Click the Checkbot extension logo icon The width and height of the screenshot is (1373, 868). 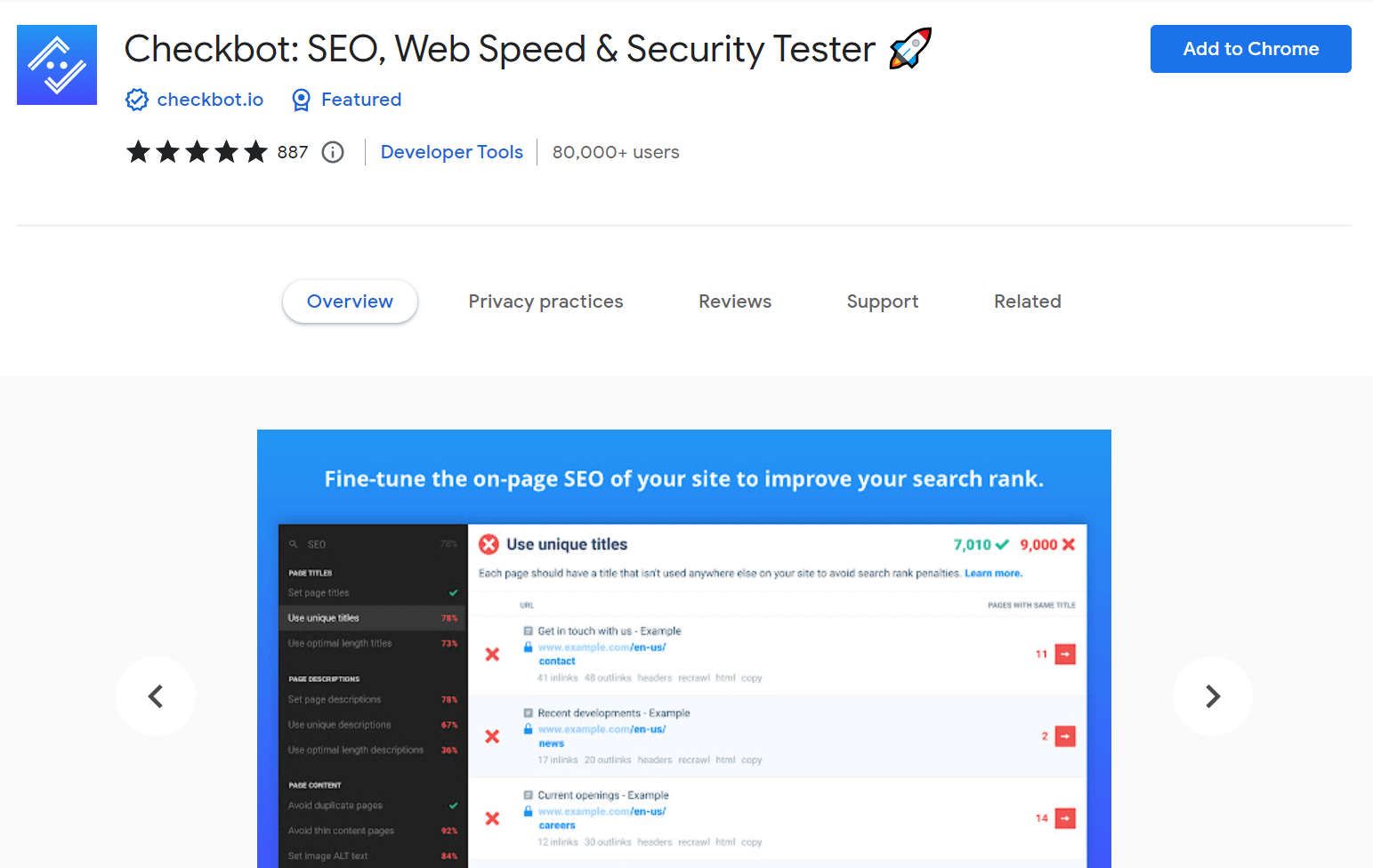tap(56, 64)
